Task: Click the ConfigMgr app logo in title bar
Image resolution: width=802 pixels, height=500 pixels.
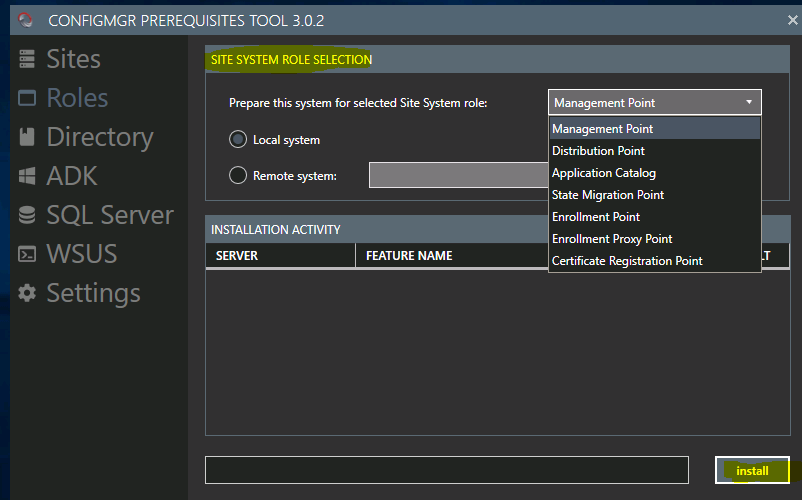Action: pos(25,20)
